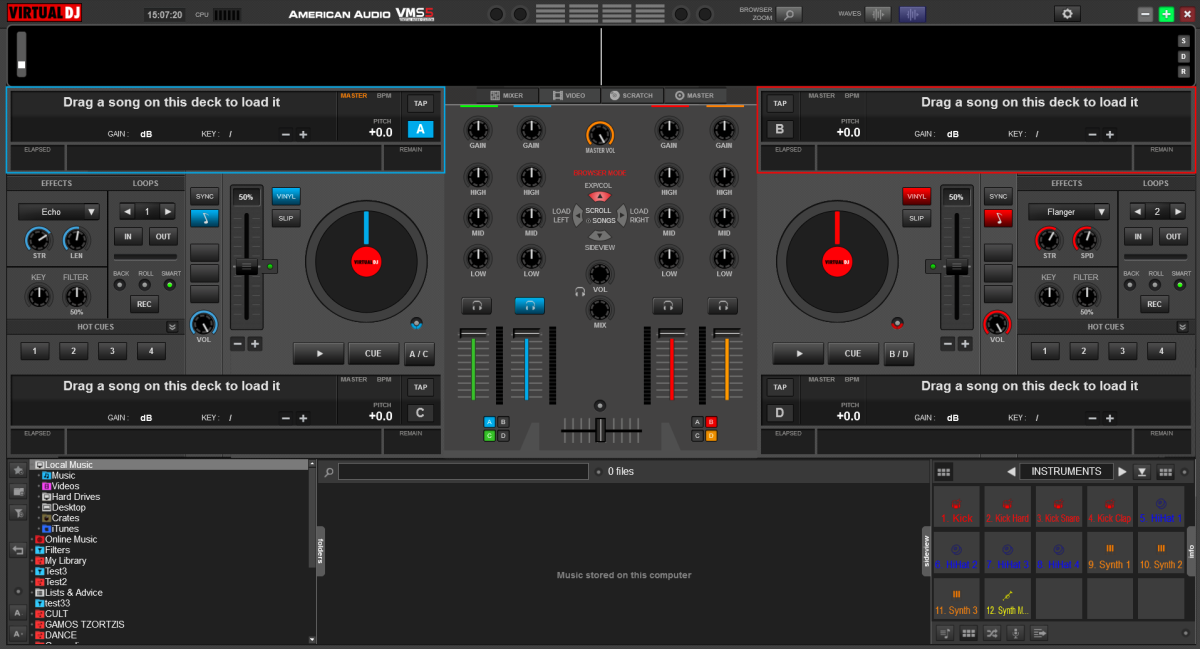Click the LOAD LEFT arrow
The height and width of the screenshot is (649, 1200).
click(x=577, y=215)
